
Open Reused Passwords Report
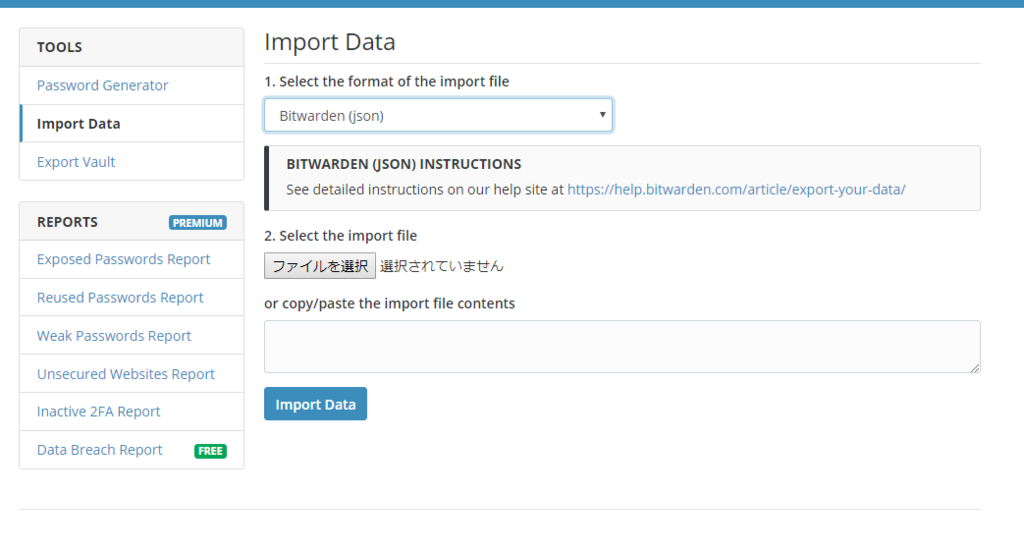pos(120,298)
